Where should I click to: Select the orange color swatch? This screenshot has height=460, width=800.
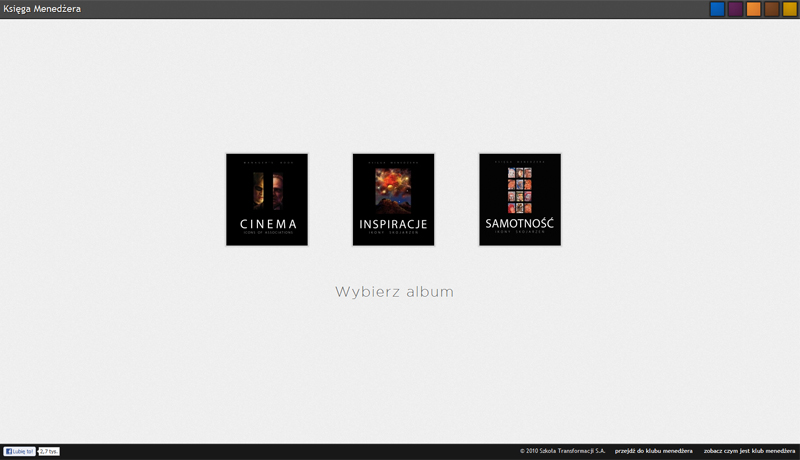(754, 9)
